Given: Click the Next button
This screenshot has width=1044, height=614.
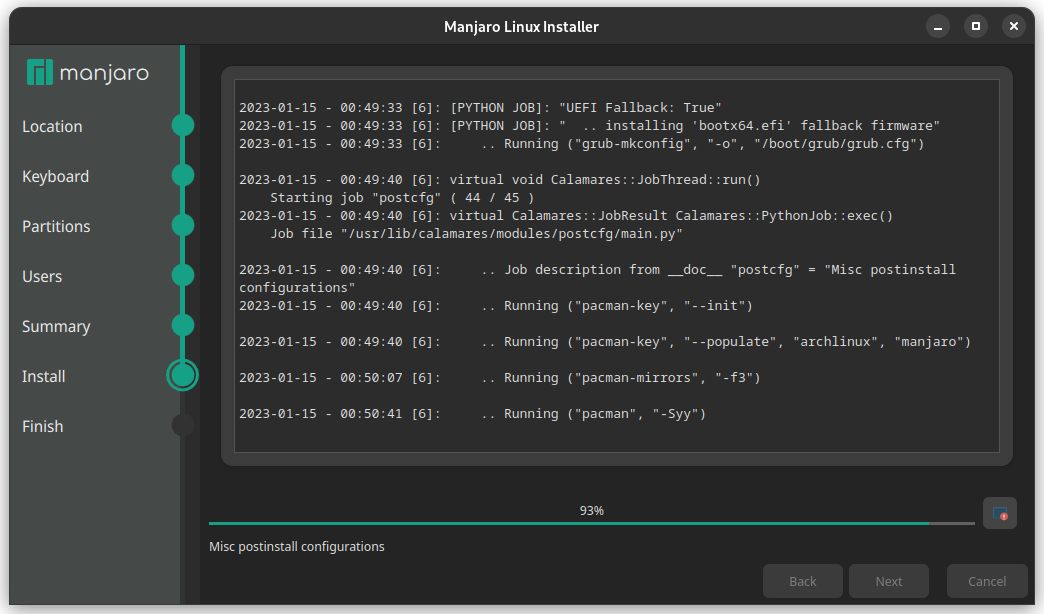Looking at the screenshot, I should click(889, 581).
